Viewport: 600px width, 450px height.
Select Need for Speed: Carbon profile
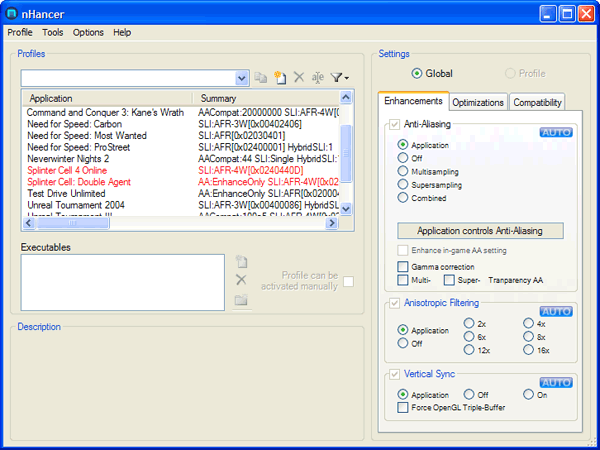74,124
